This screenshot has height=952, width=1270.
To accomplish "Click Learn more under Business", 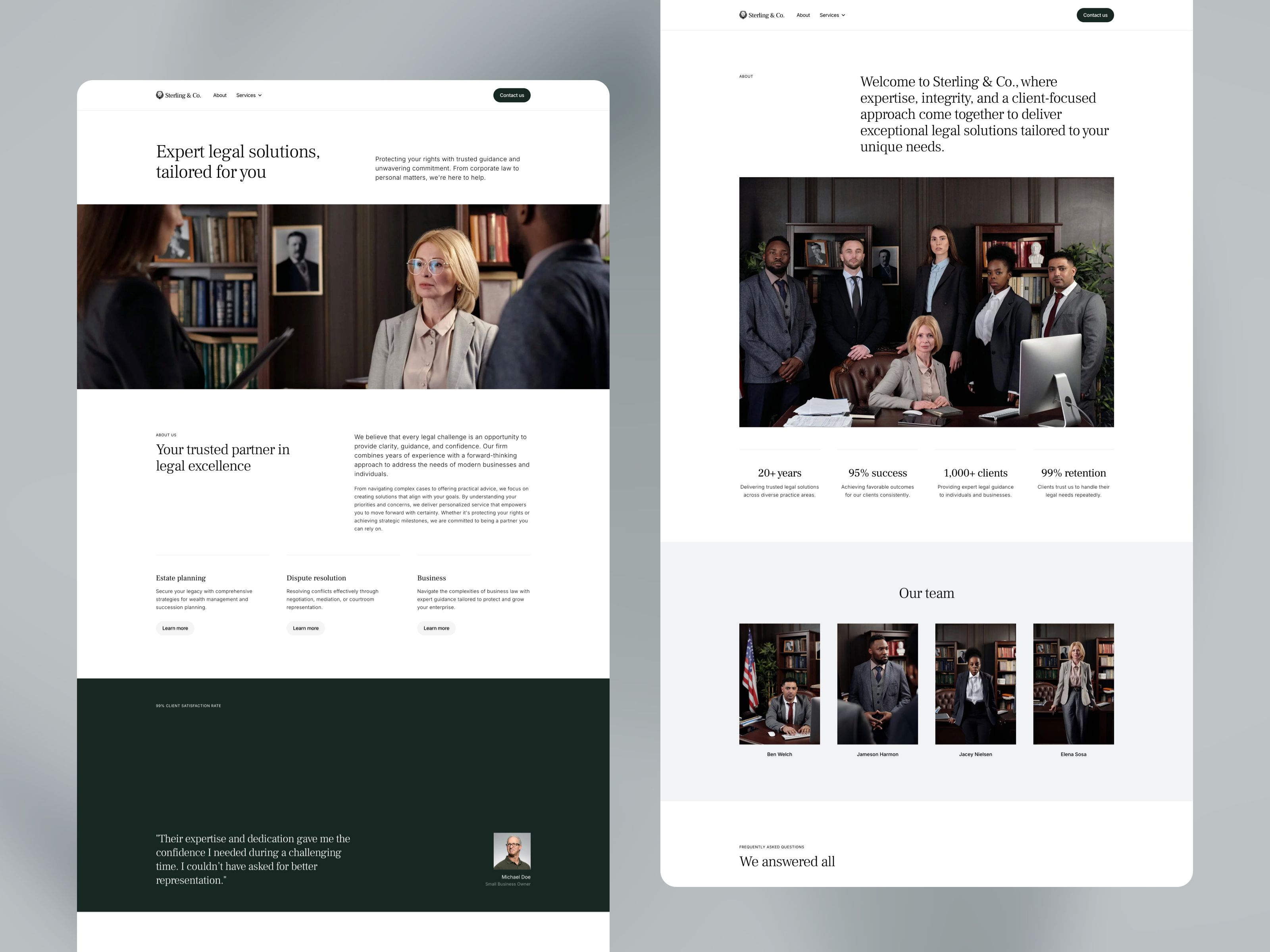I will 436,628.
